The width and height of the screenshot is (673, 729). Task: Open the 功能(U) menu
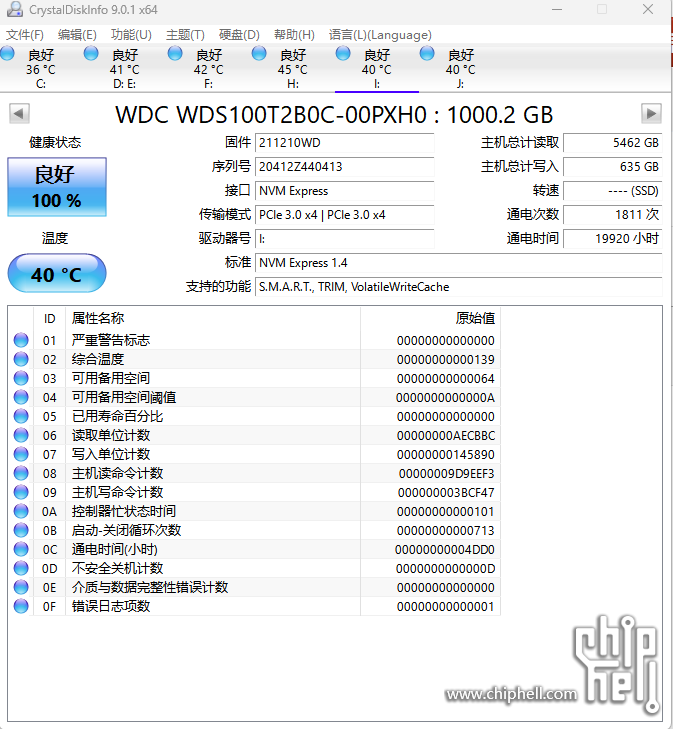point(131,35)
